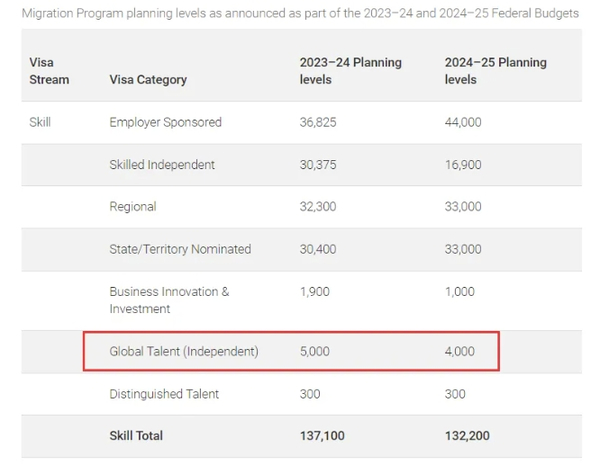Click the Regional visa category cell
600x465 pixels.
(133, 207)
